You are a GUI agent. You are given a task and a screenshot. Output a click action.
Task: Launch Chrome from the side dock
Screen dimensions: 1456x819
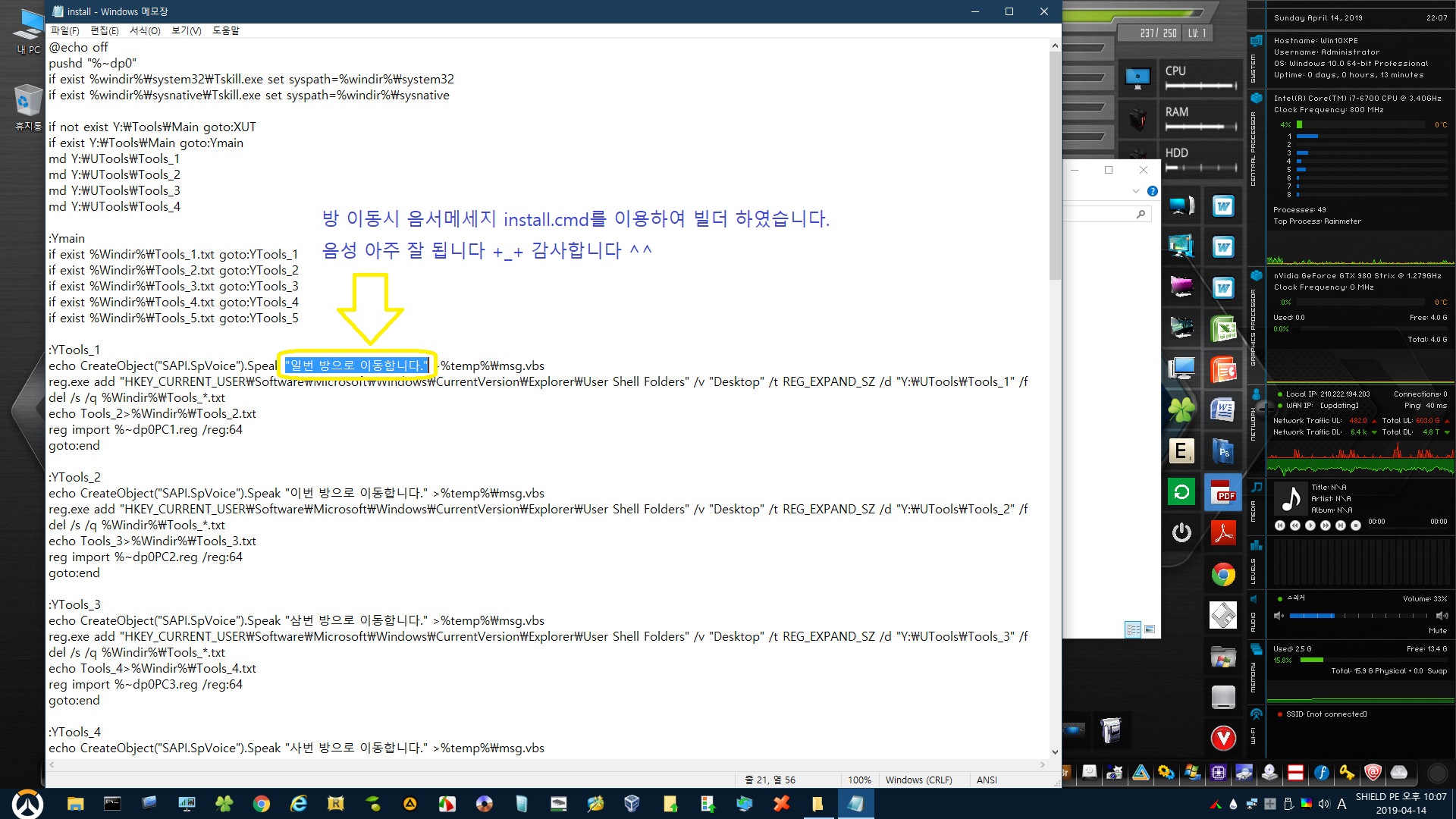coord(1223,575)
